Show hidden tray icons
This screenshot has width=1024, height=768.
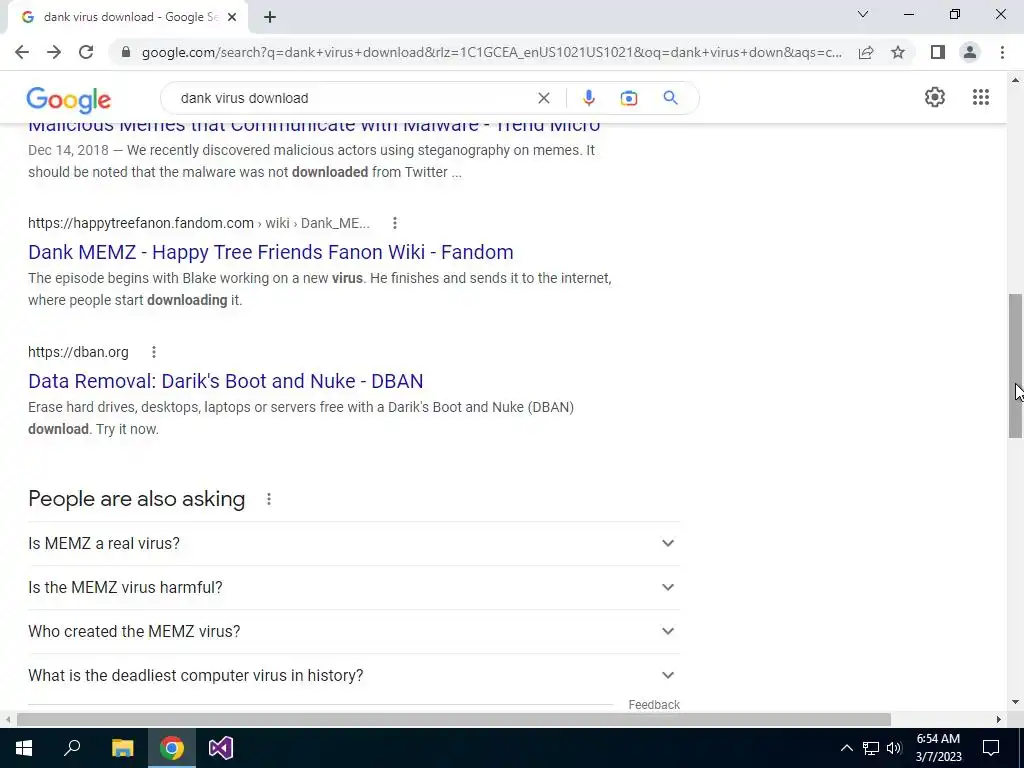tap(846, 748)
